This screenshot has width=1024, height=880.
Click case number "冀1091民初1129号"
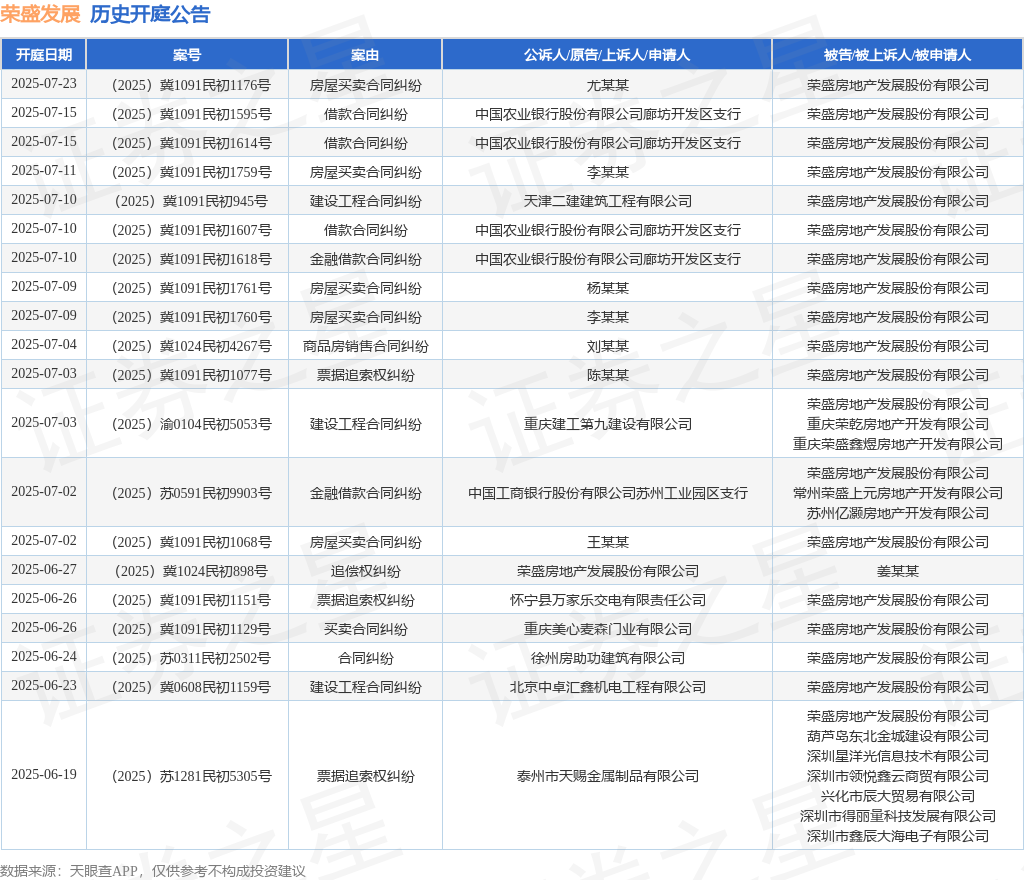point(216,629)
